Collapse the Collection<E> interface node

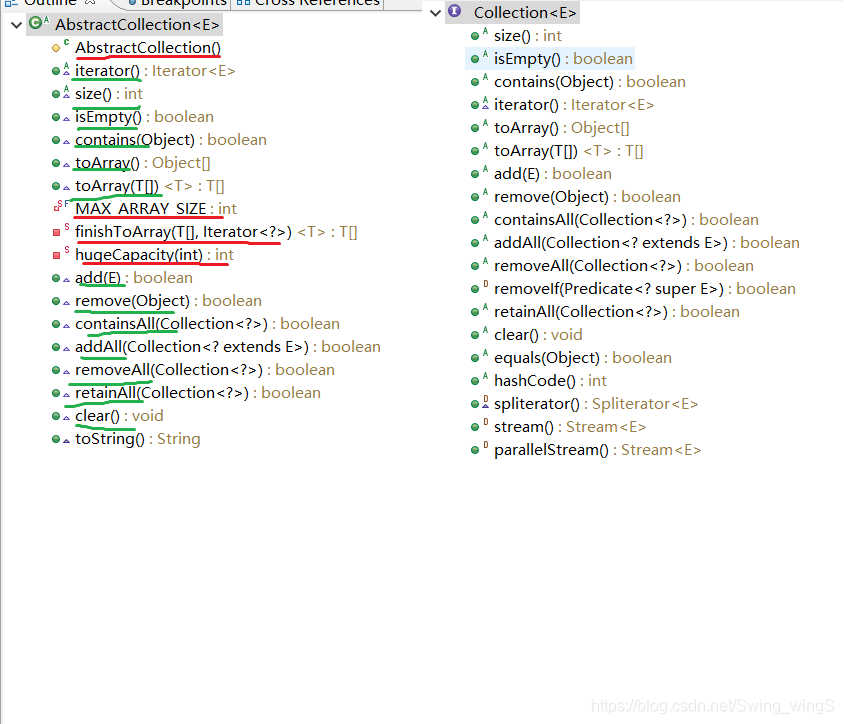tap(435, 13)
